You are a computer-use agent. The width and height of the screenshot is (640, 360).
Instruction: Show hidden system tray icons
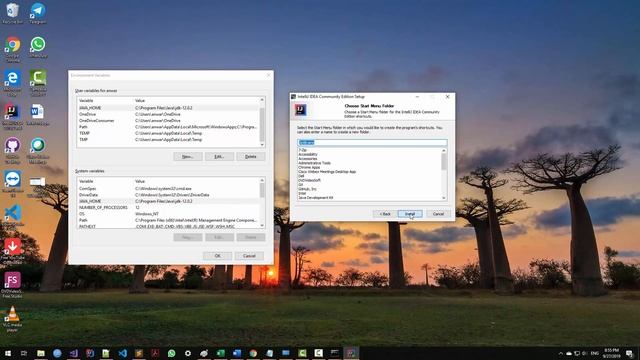click(560, 353)
